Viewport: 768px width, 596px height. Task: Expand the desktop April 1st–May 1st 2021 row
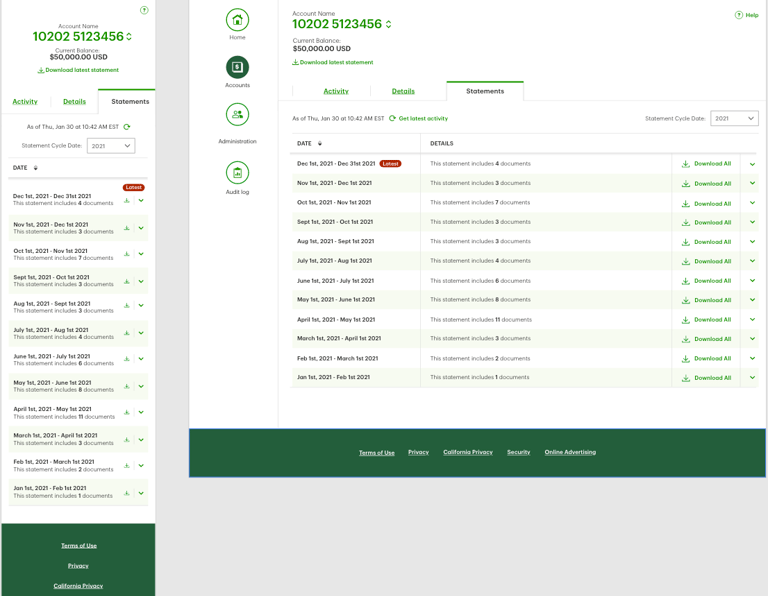(x=752, y=319)
